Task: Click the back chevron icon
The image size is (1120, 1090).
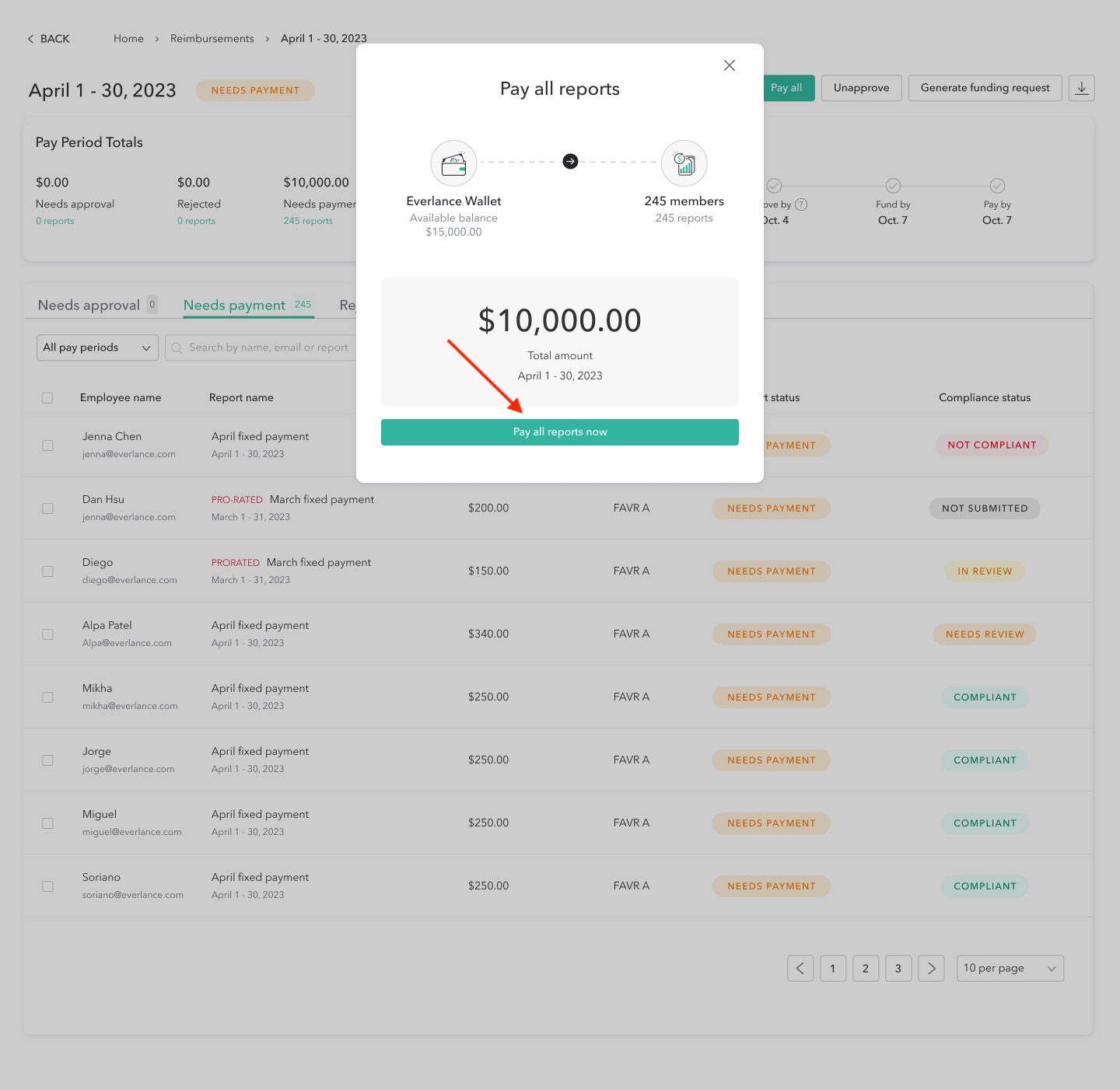Action: 30,39
